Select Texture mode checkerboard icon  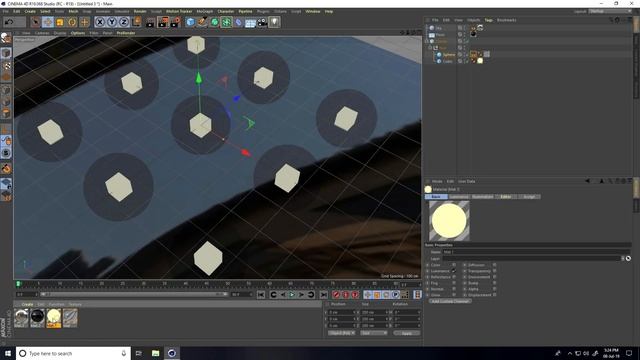(6, 65)
